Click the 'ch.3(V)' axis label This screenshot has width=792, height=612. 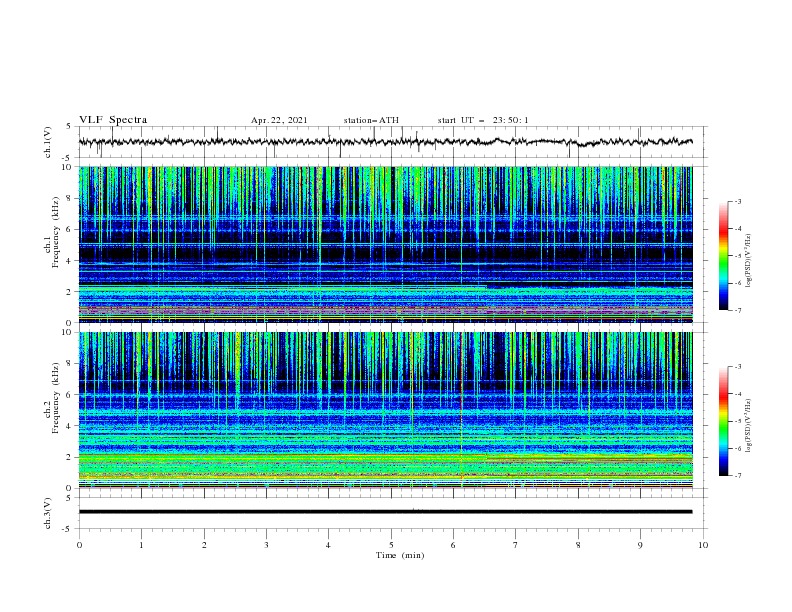click(48, 513)
